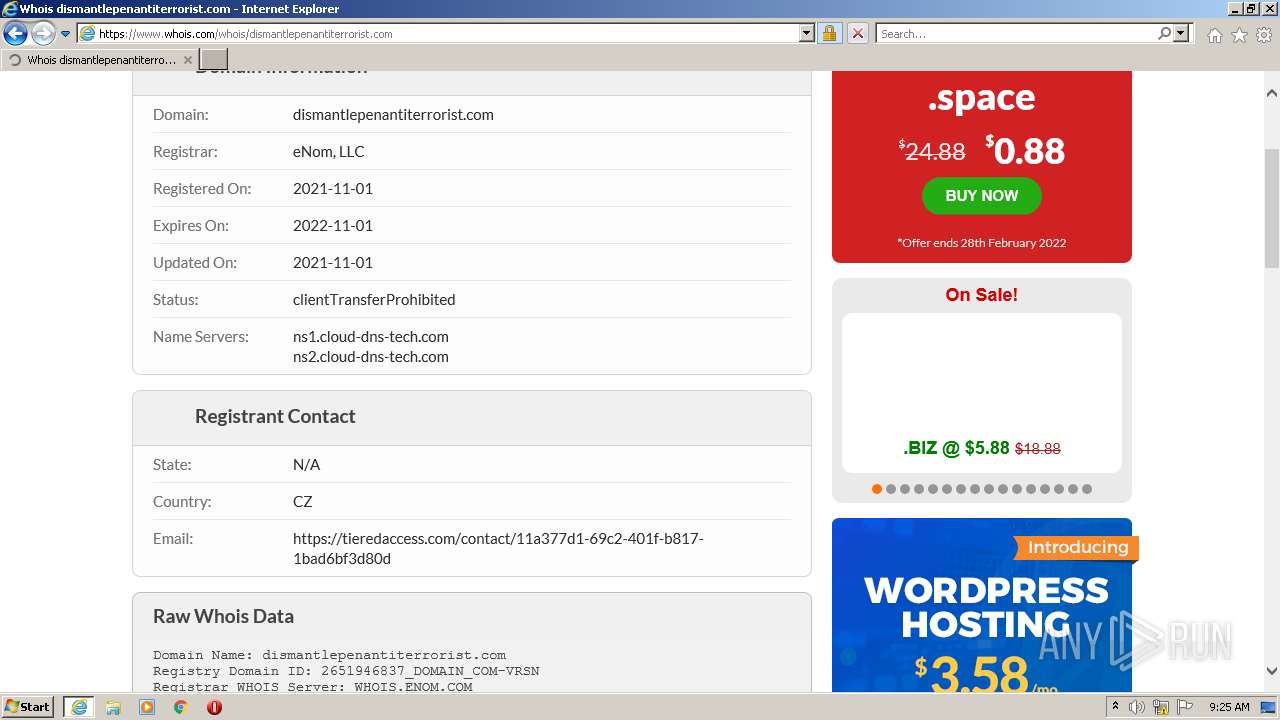Click the browser Forward arrow button
The height and width of the screenshot is (720, 1280).
coord(43,34)
